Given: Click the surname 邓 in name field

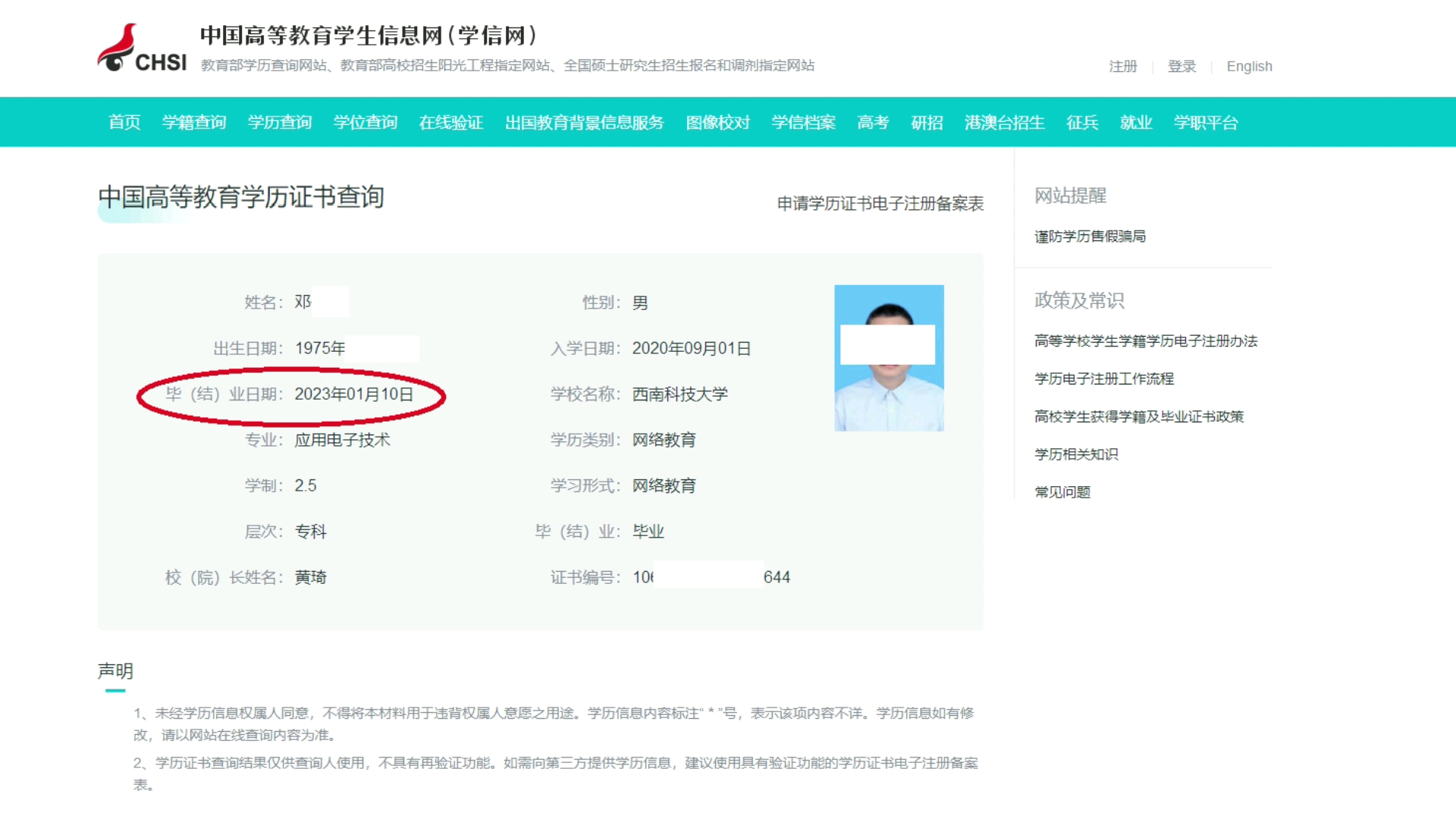Looking at the screenshot, I should [303, 302].
